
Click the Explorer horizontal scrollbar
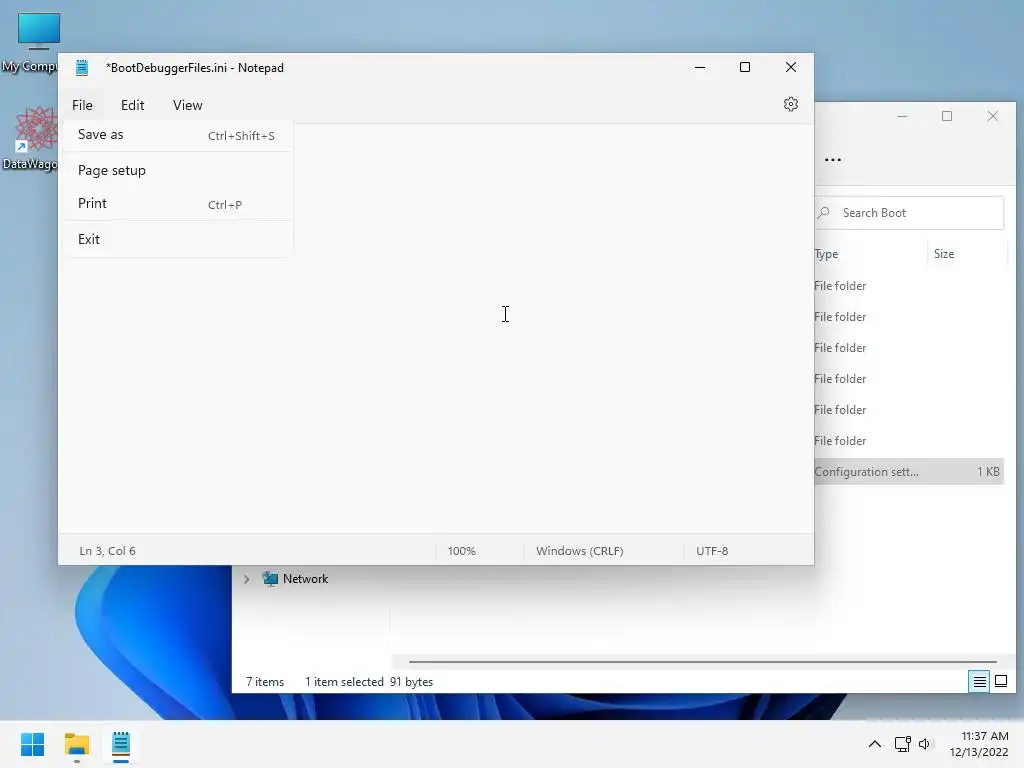[703, 662]
